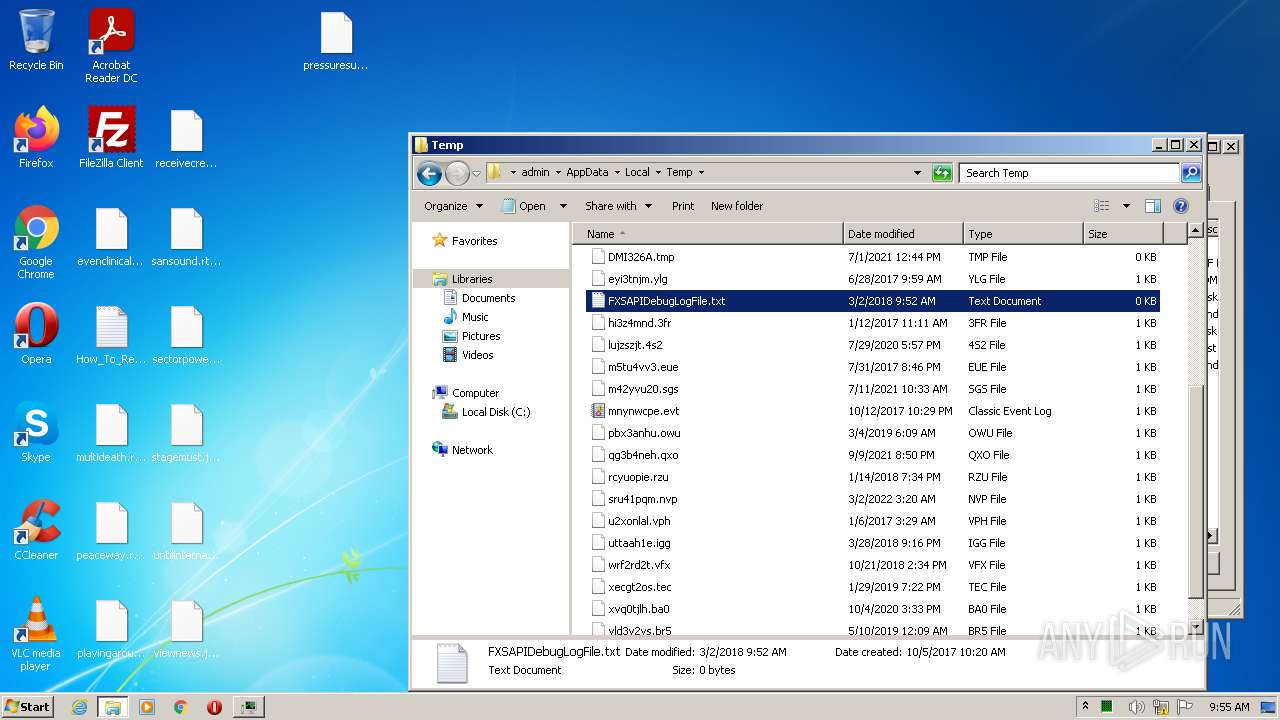
Task: Launch CCleaner desktop shortcut
Action: point(36,529)
